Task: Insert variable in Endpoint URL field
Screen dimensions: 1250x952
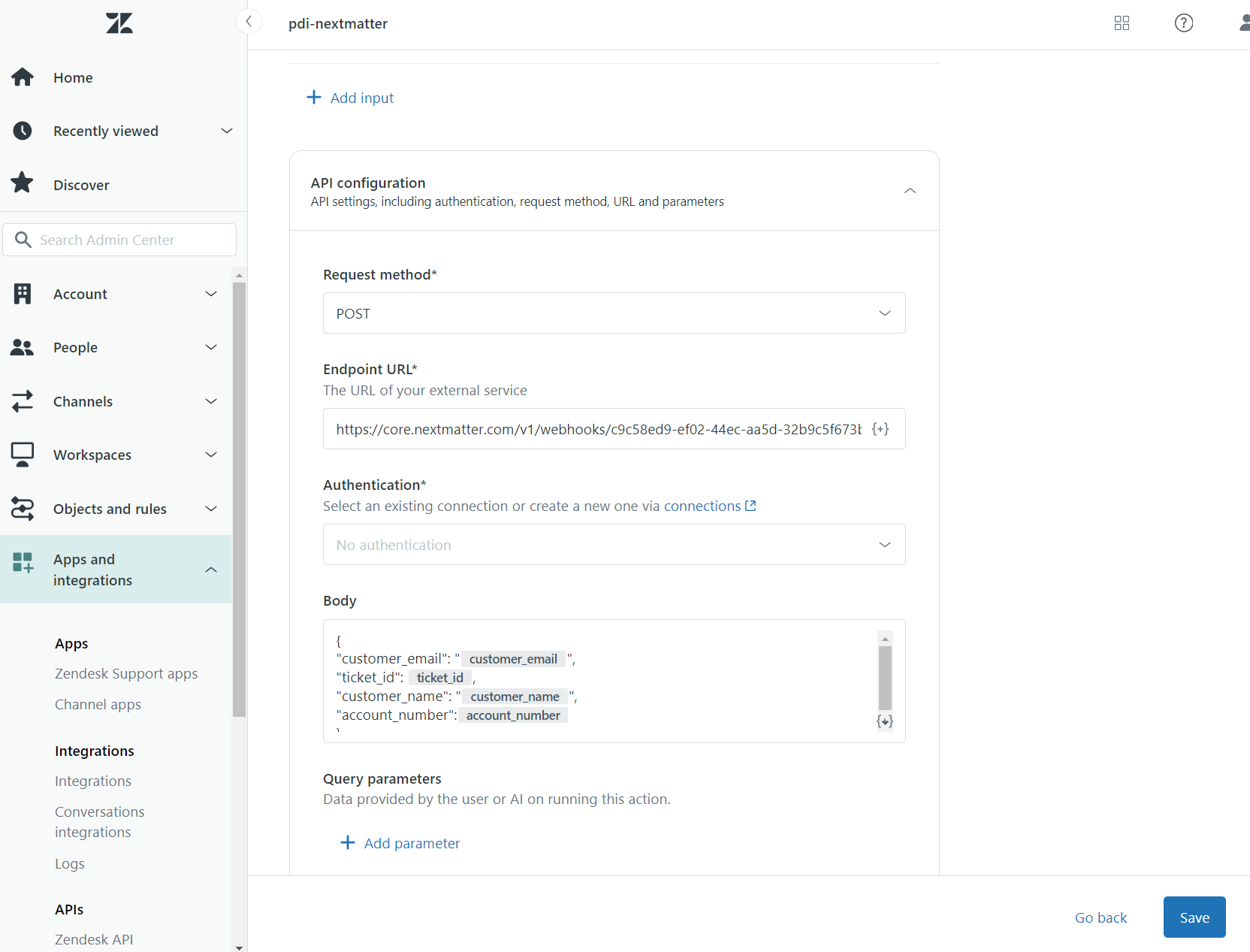Action: [x=880, y=429]
